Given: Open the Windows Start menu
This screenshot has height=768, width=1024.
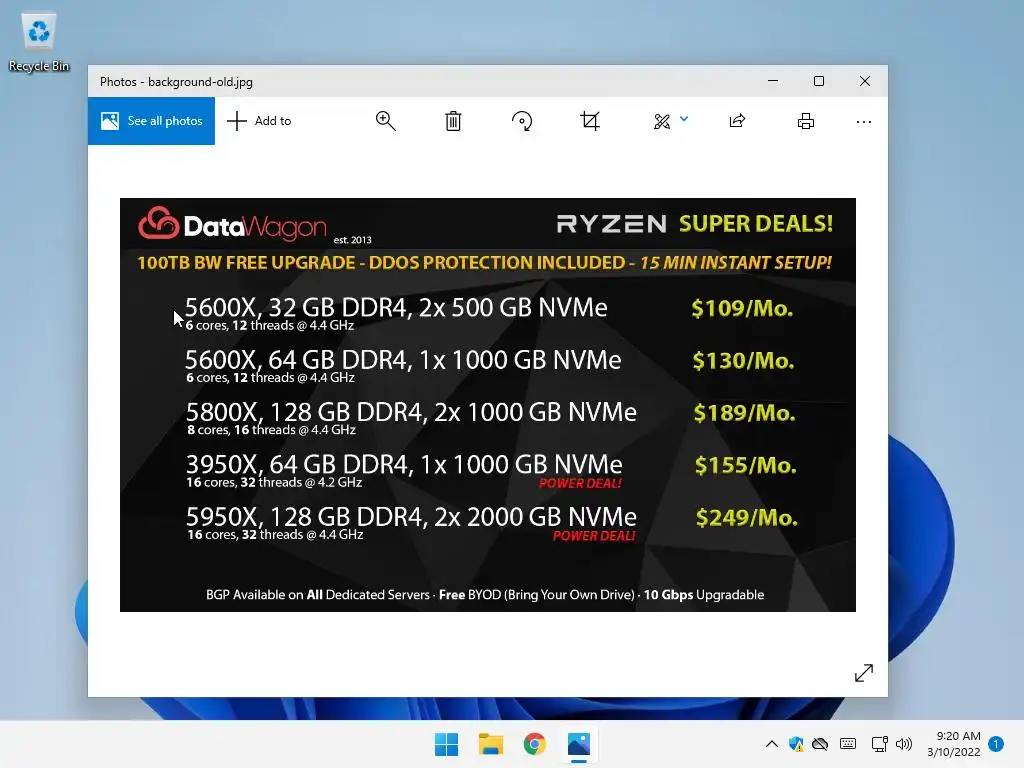Looking at the screenshot, I should [447, 744].
